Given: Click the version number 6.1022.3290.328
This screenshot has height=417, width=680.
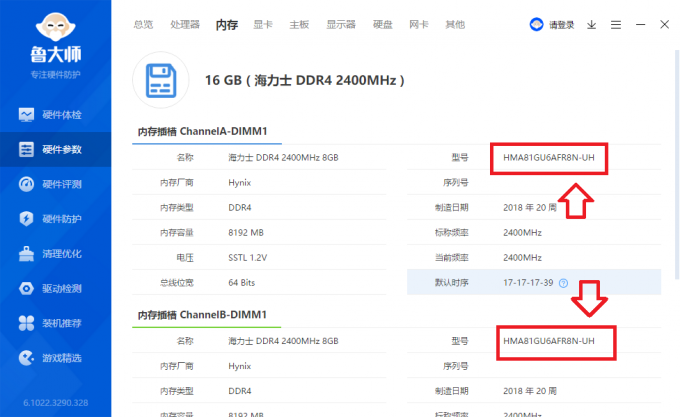Looking at the screenshot, I should point(56,403).
